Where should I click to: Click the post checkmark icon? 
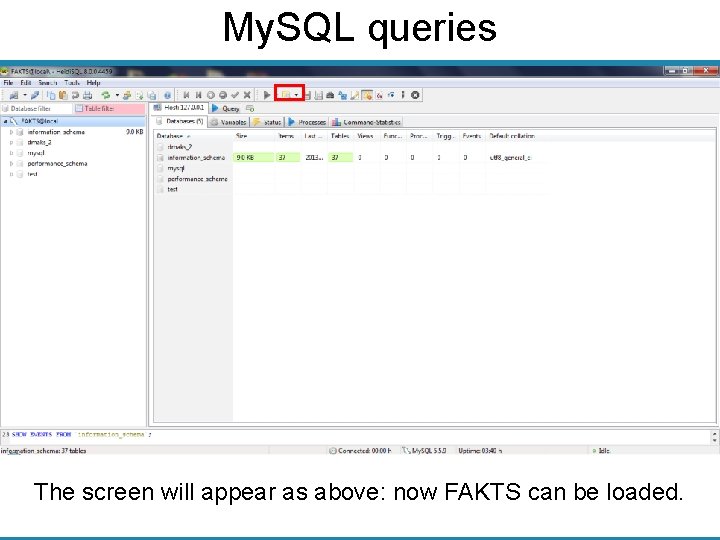[x=235, y=95]
